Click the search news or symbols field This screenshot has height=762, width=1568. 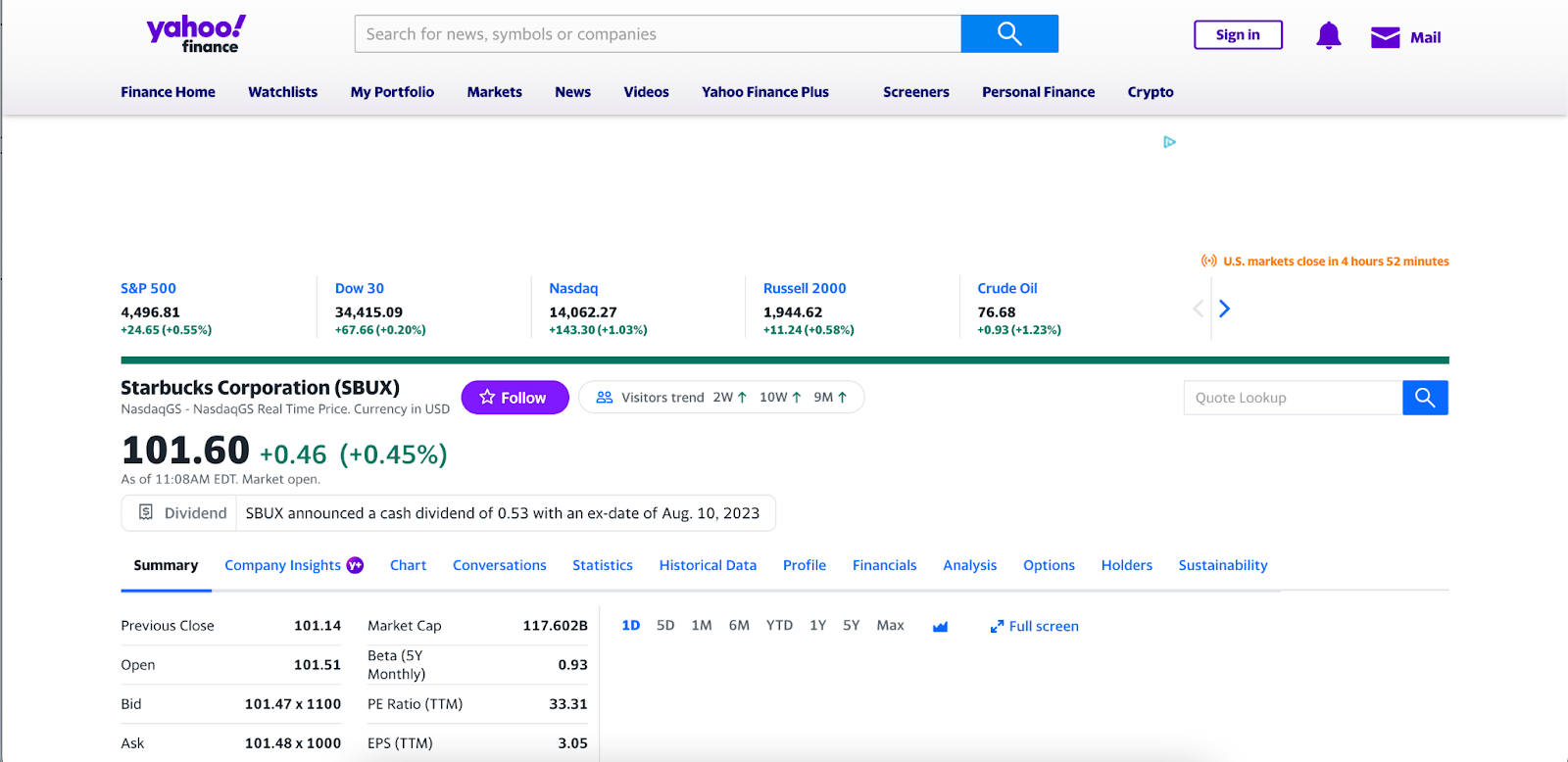pyautogui.click(x=658, y=34)
